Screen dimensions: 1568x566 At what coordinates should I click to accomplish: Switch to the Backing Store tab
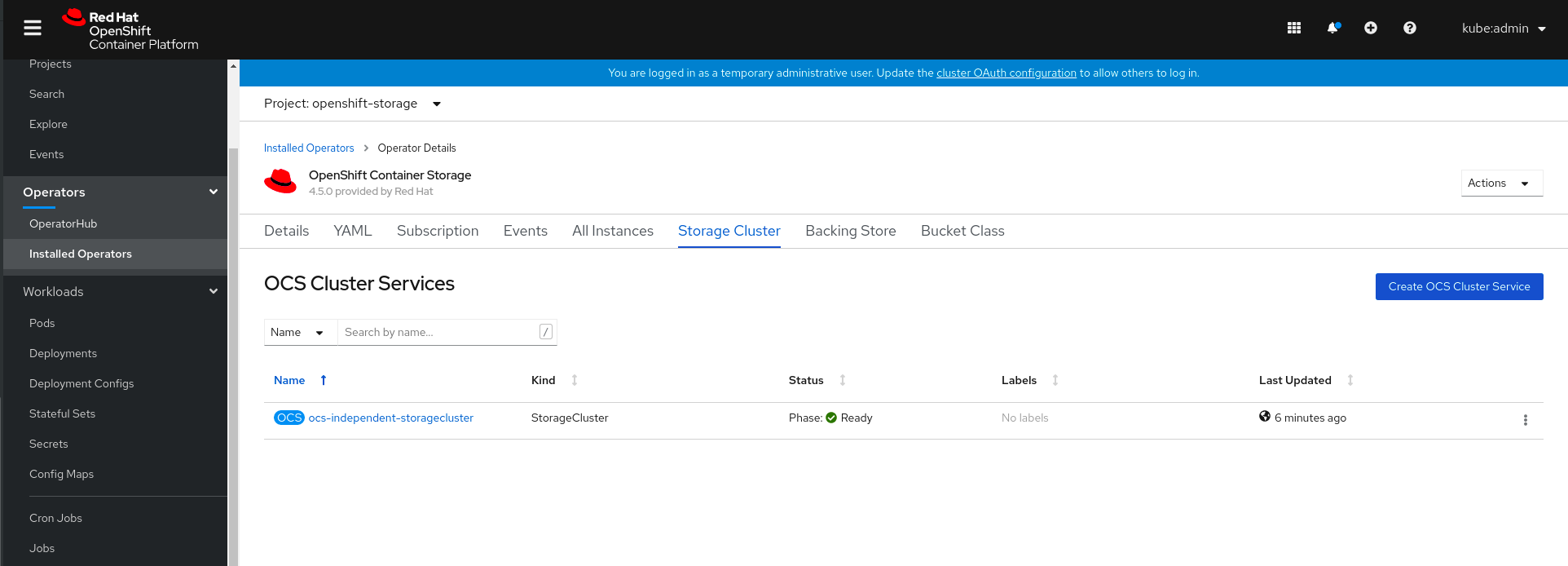coord(850,232)
